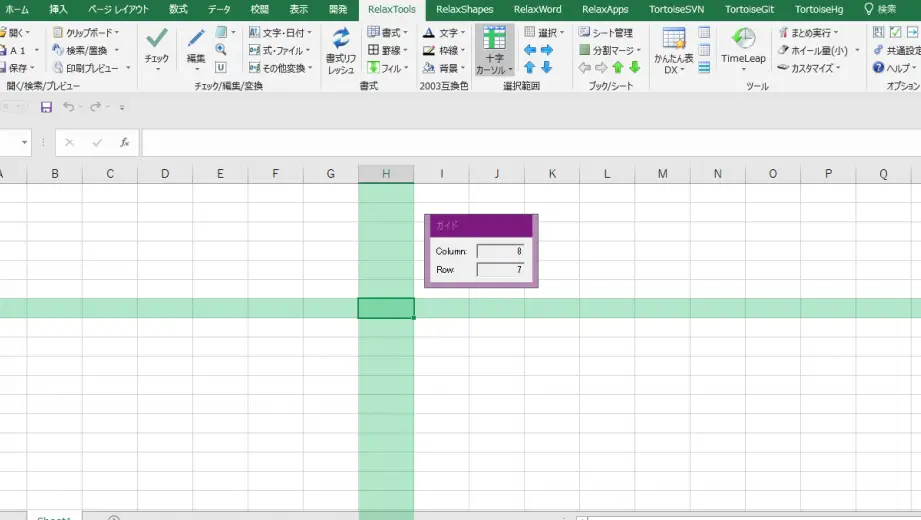Click the gray left arrow in ブック/シート
Screen dimensions: 921x520
click(x=584, y=68)
